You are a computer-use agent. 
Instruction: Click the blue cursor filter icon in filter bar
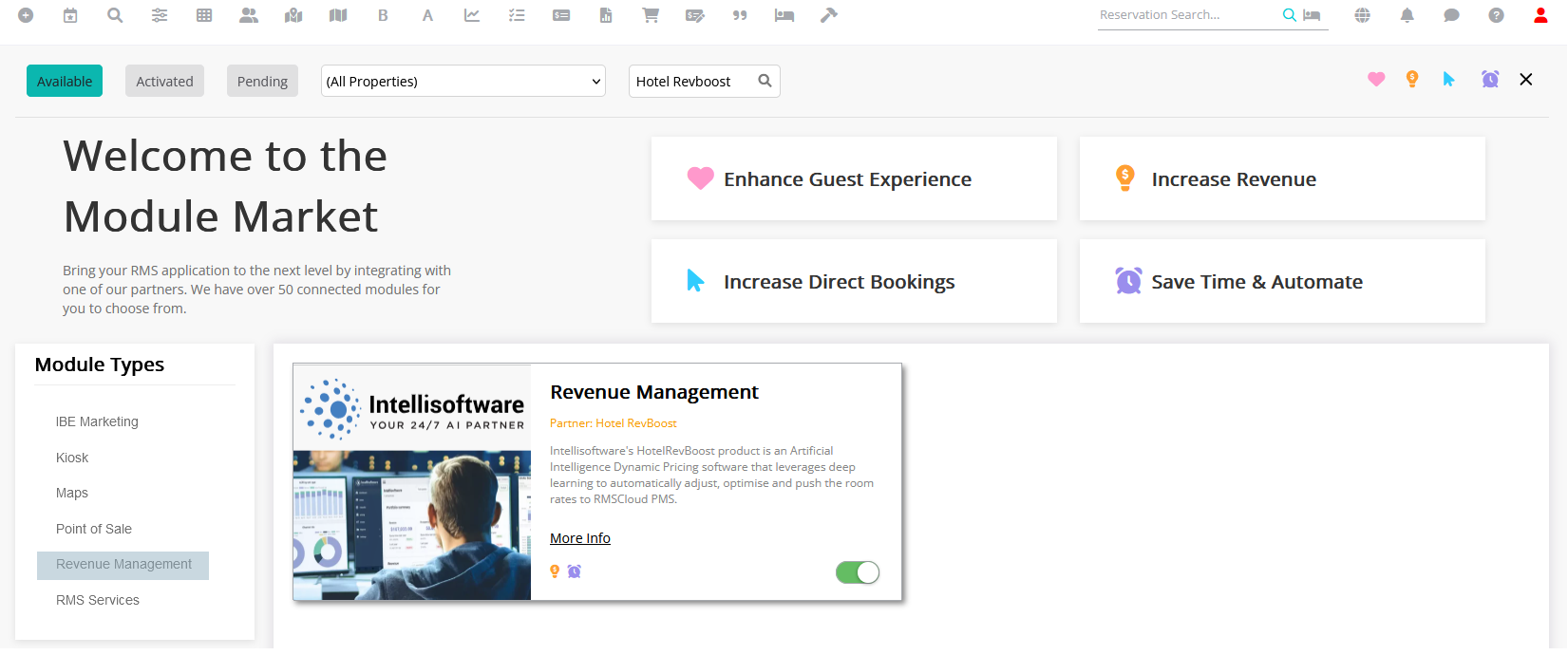(x=1448, y=80)
